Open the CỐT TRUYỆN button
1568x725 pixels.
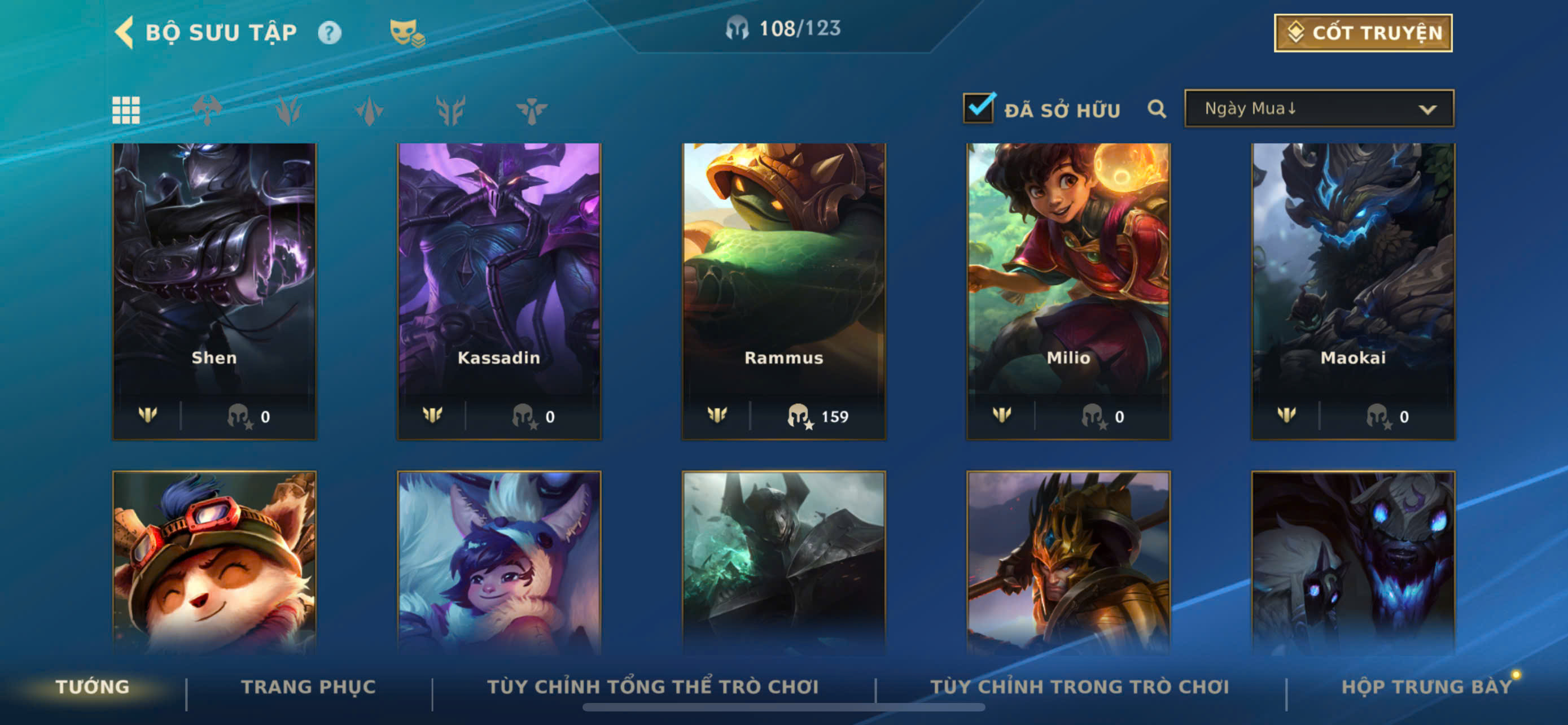pyautogui.click(x=1363, y=33)
